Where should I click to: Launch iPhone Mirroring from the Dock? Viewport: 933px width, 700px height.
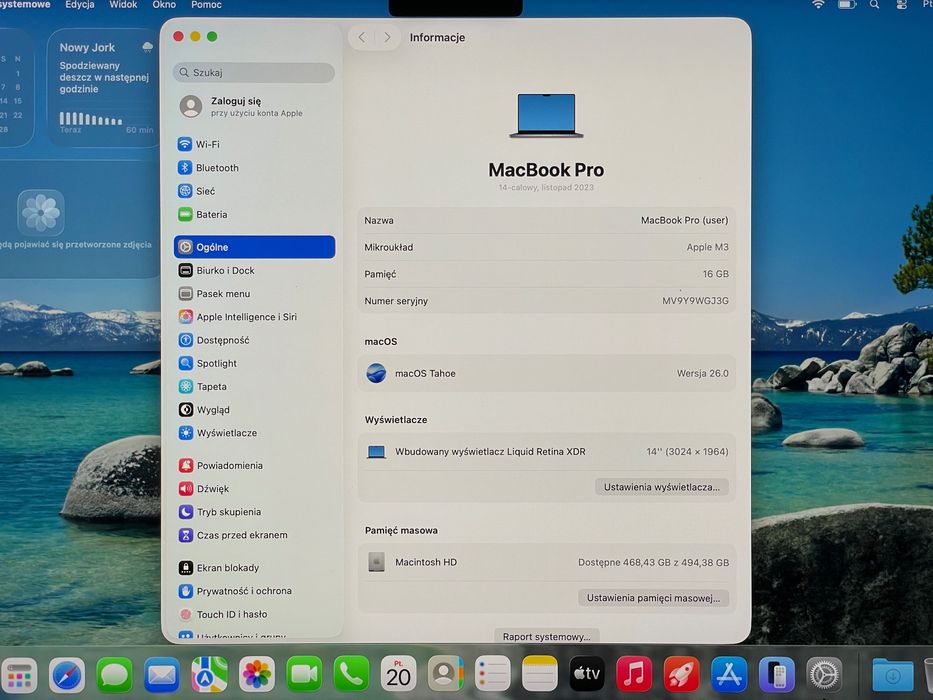click(x=777, y=676)
